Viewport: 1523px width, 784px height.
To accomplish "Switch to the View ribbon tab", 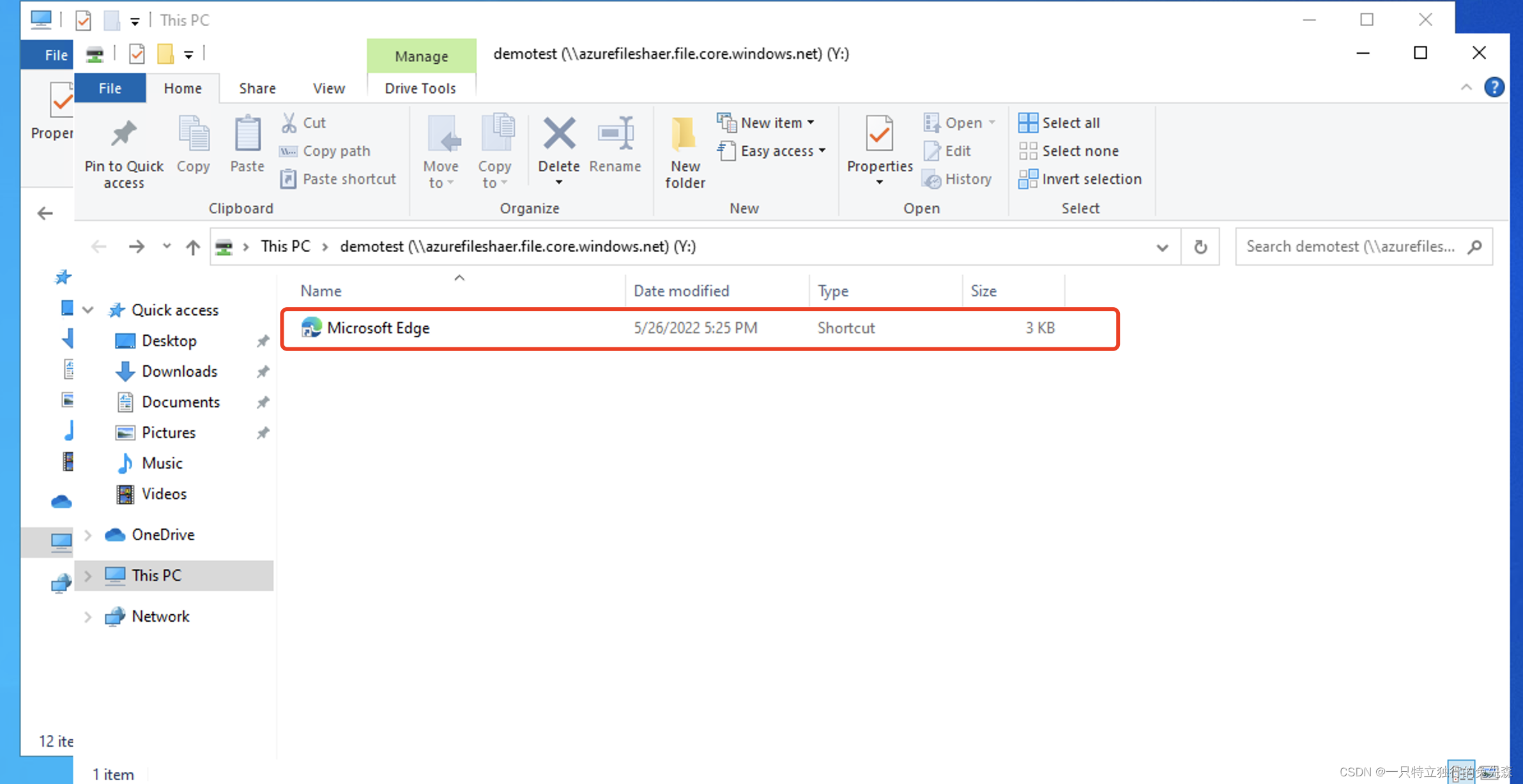I will (x=328, y=89).
